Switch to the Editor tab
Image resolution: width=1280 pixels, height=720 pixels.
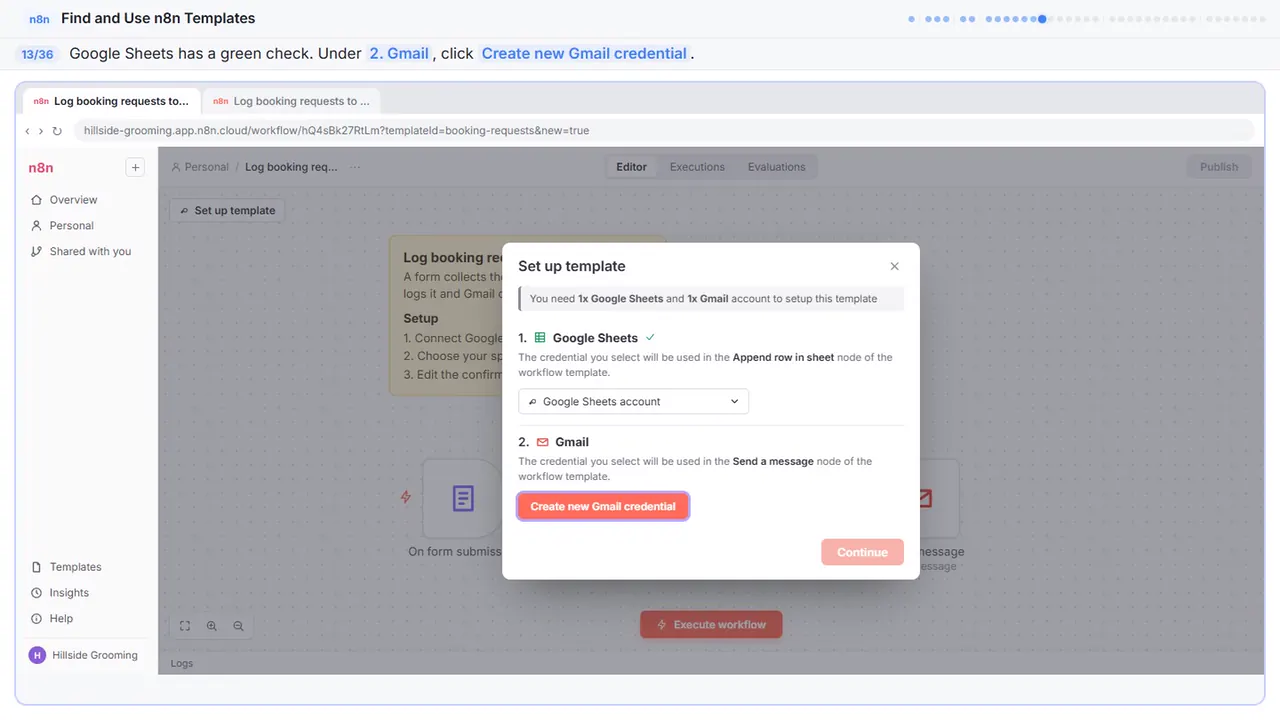coord(631,167)
